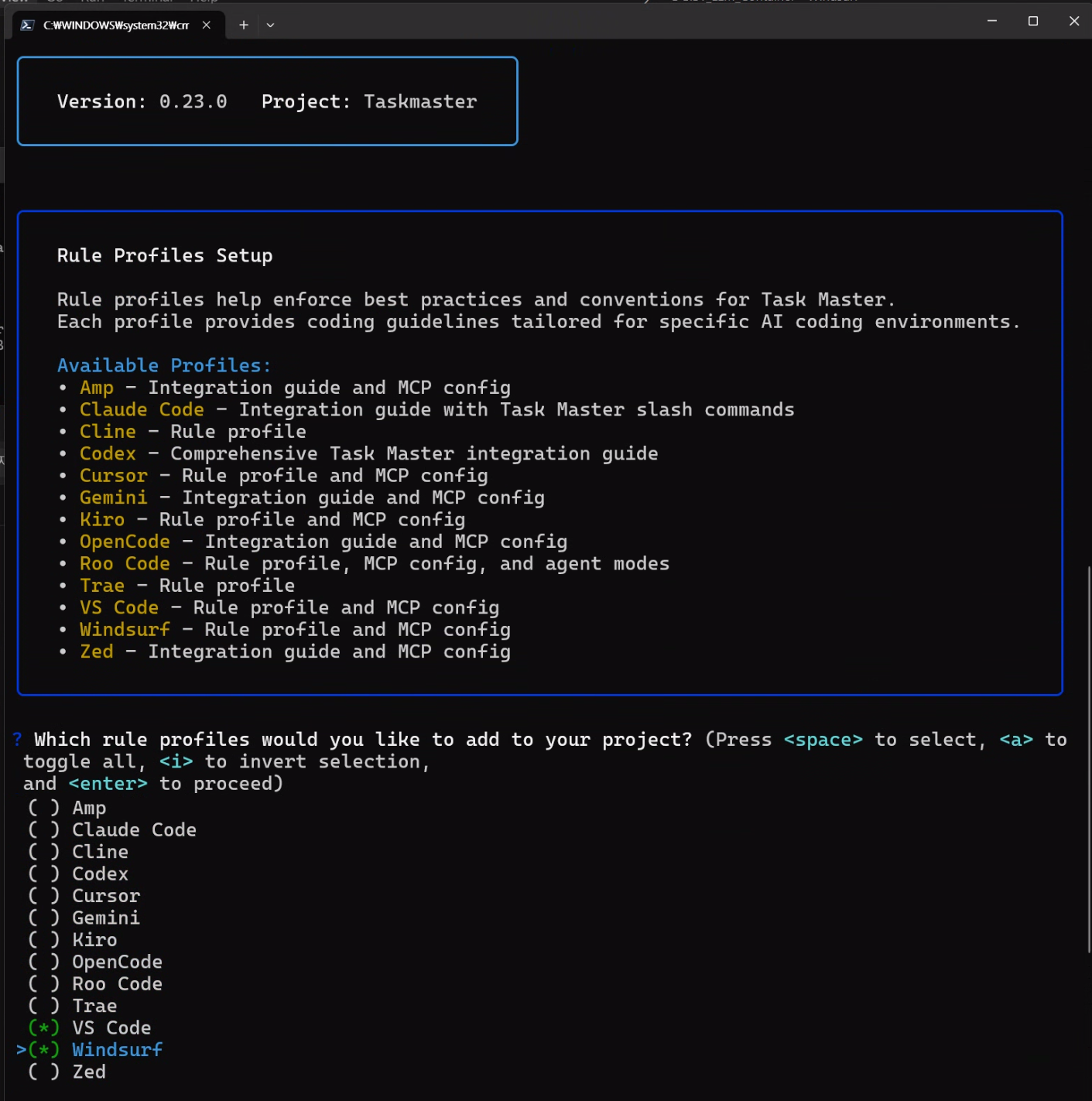Toggle the Cursor profile checkbox

tap(43, 896)
